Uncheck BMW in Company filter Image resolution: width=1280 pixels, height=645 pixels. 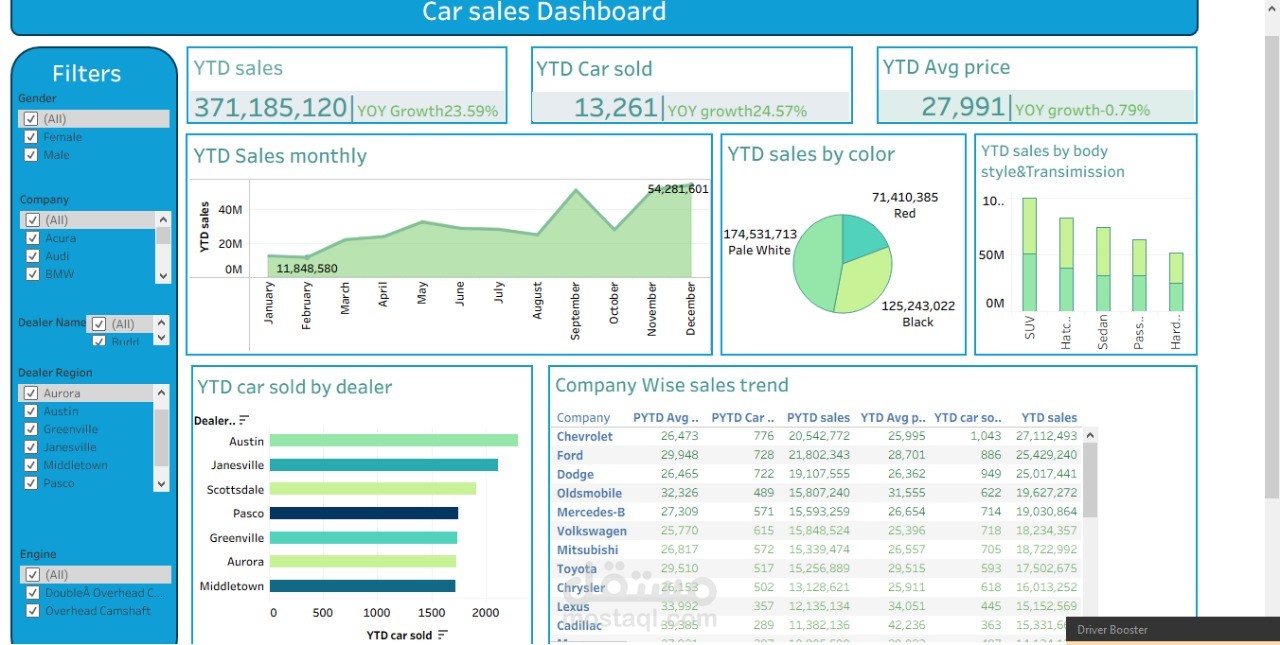[32, 274]
